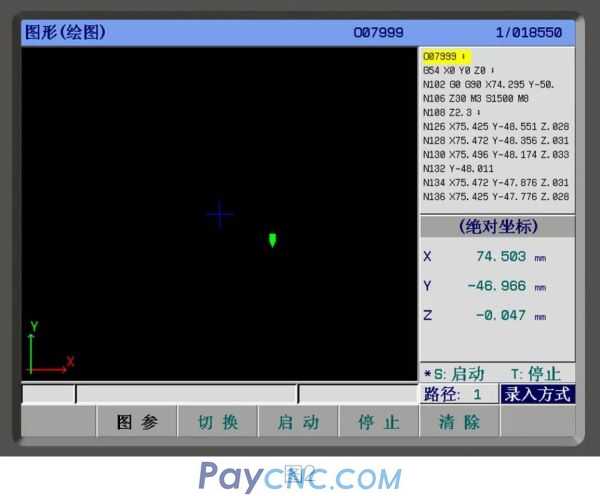Screen dimensions: 600x496
Task: Select code line N132 Y-48.011
Action: [459, 169]
